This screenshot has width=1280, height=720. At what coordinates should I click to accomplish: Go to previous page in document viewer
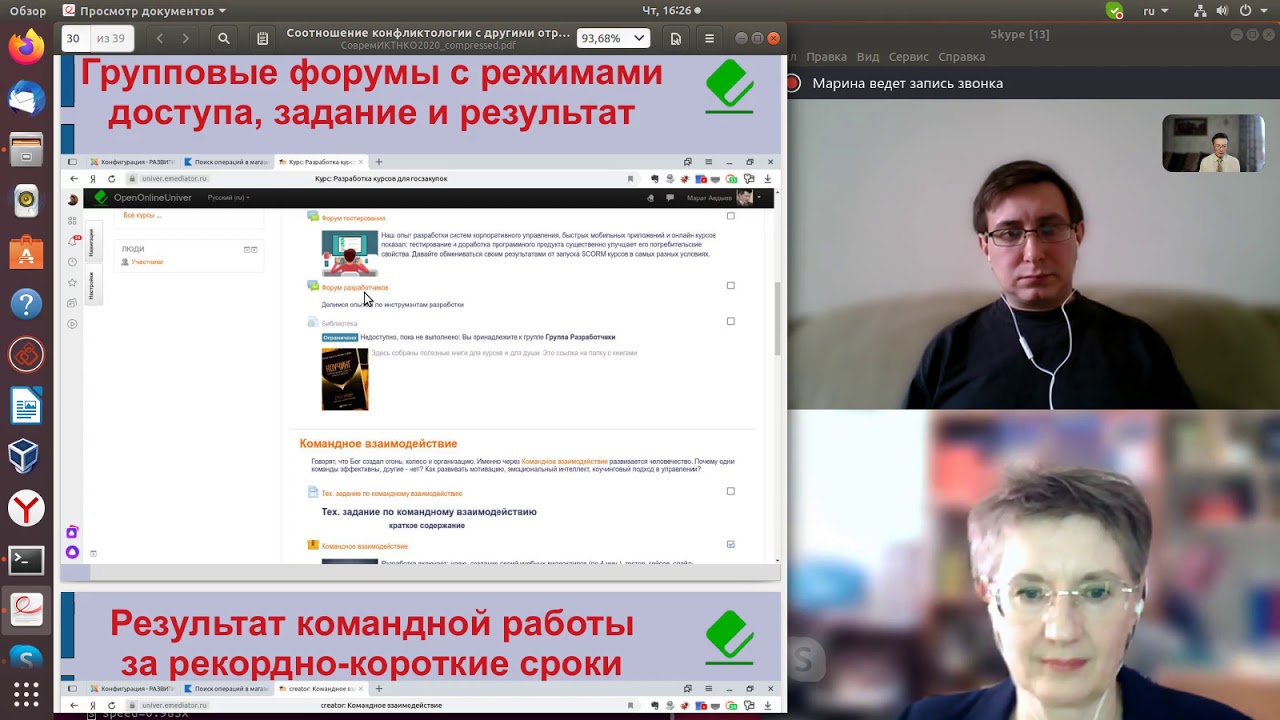160,39
